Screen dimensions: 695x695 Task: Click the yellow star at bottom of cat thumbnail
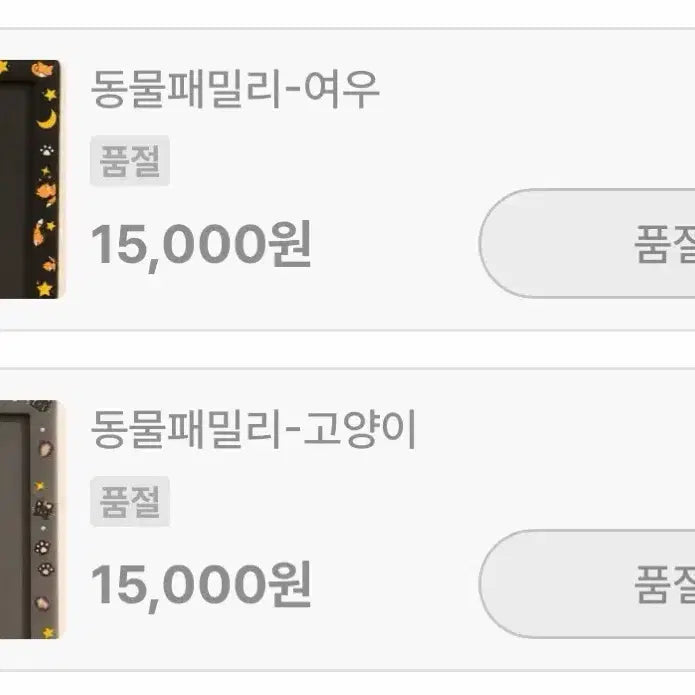[x=48, y=633]
